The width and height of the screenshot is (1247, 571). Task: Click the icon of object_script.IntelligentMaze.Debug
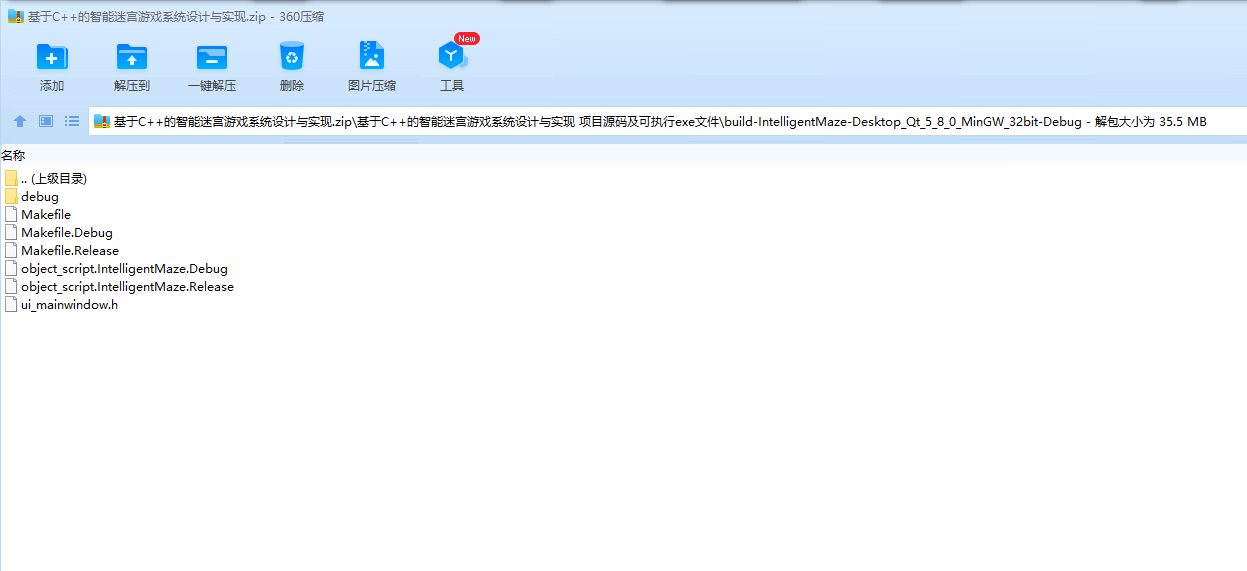(11, 268)
